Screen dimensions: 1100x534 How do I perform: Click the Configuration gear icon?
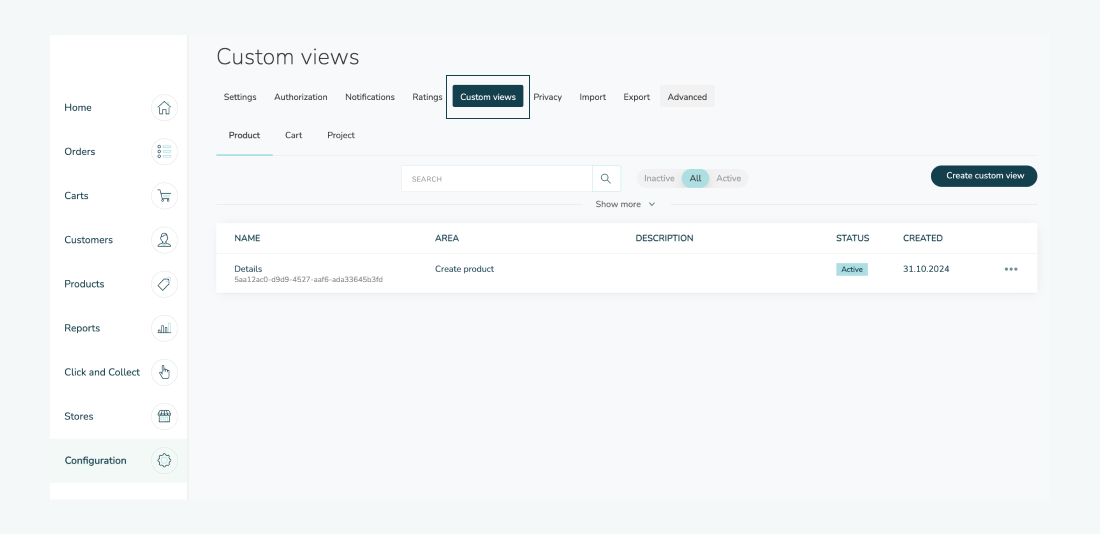pyautogui.click(x=164, y=460)
